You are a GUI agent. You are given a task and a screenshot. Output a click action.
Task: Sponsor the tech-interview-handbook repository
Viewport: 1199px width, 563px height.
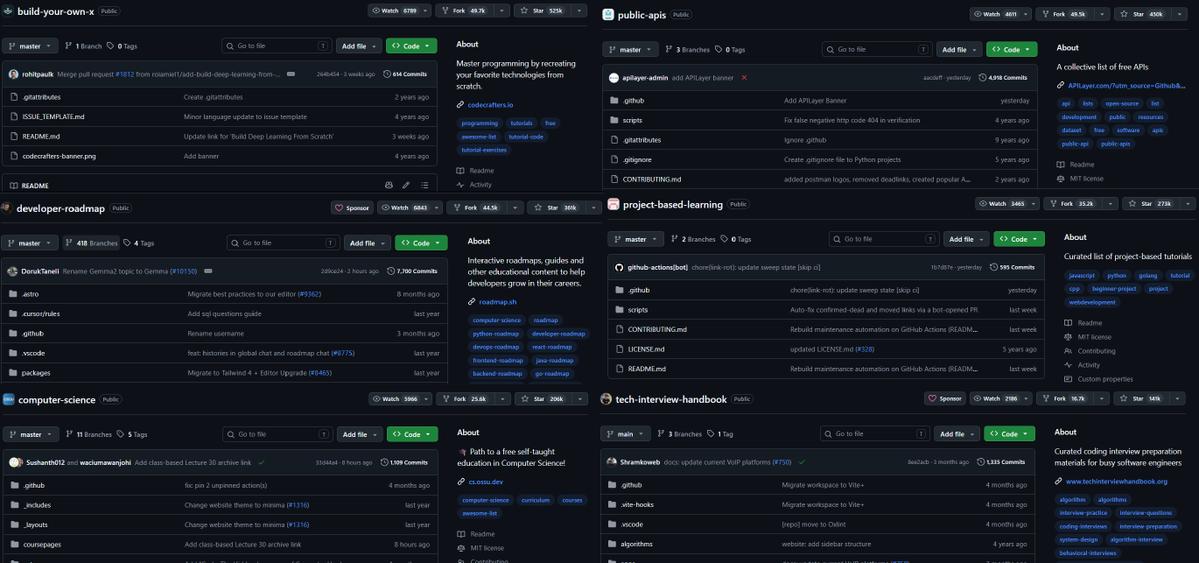pos(945,399)
